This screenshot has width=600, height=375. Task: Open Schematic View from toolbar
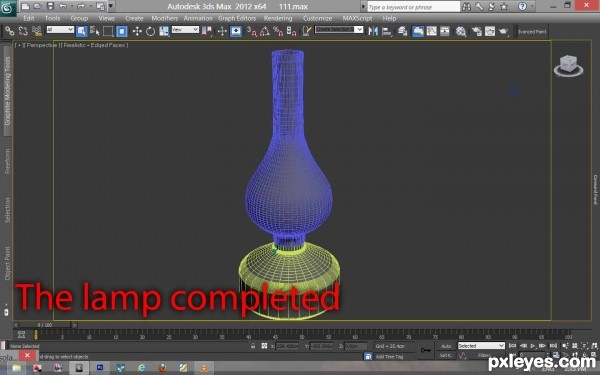[x=445, y=31]
